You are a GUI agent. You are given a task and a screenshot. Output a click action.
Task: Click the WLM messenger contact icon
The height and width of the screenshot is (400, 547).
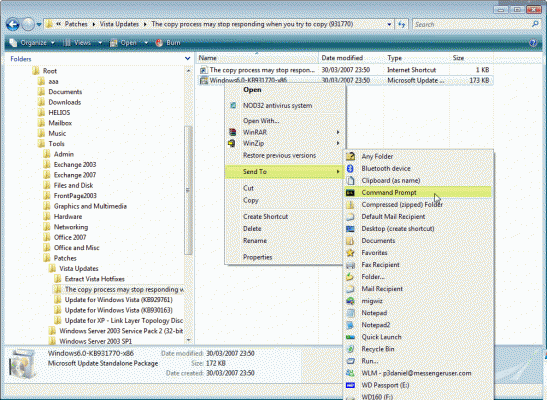[x=350, y=373]
